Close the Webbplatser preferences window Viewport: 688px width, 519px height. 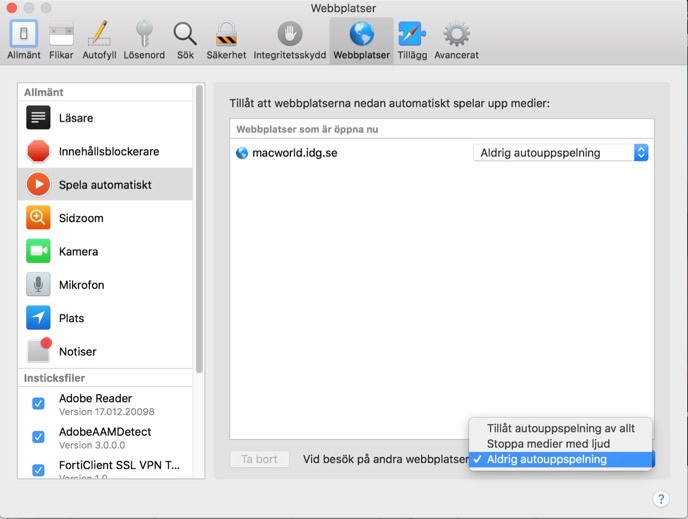[x=11, y=7]
